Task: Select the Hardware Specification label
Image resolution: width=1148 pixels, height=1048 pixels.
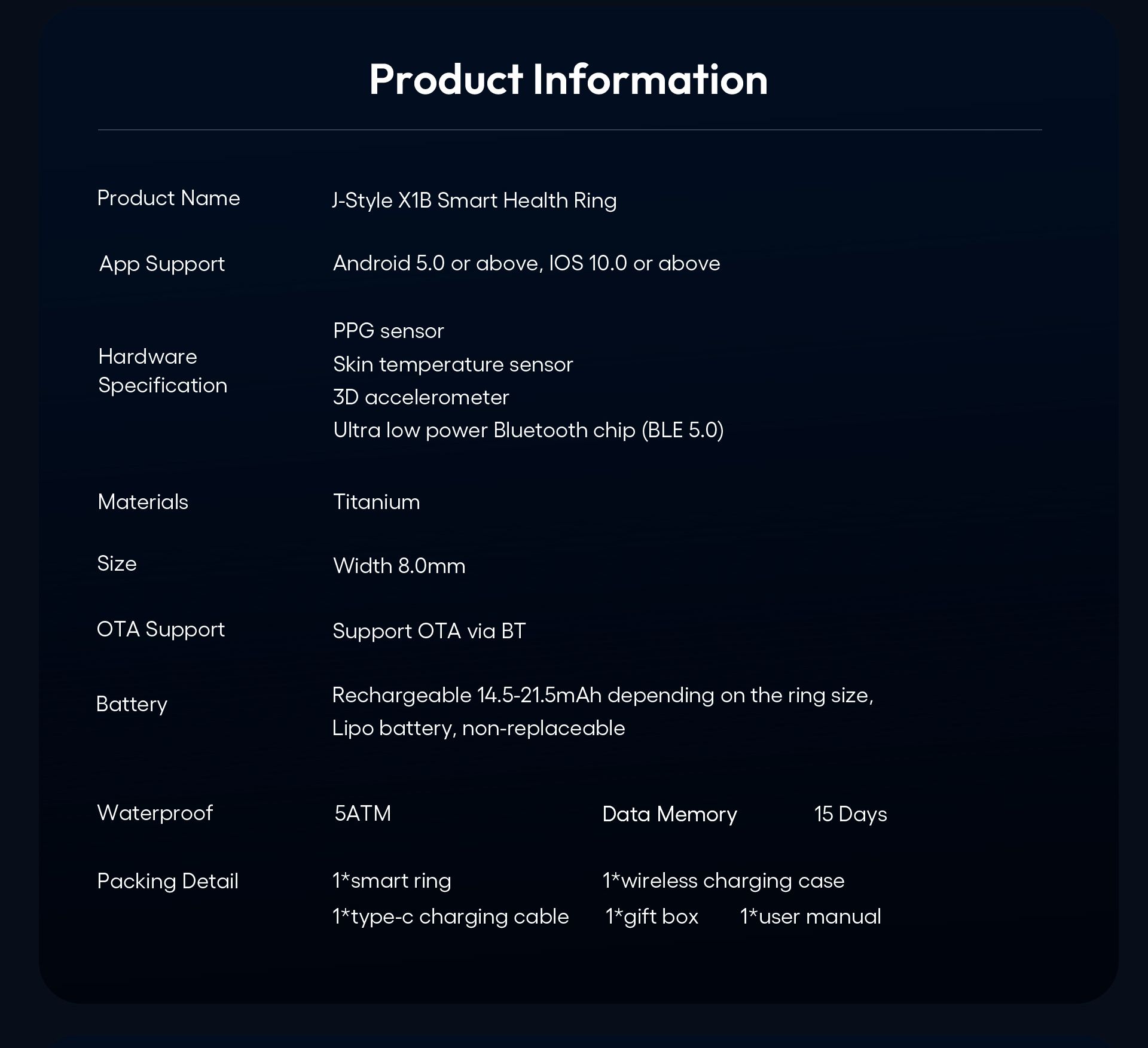Action: click(163, 371)
